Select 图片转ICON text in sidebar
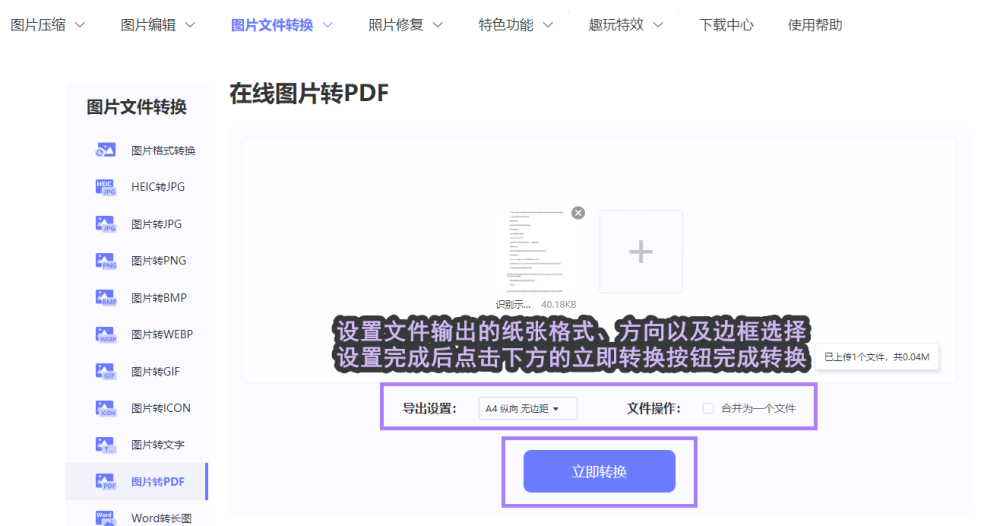The image size is (1000, 526). [x=161, y=408]
